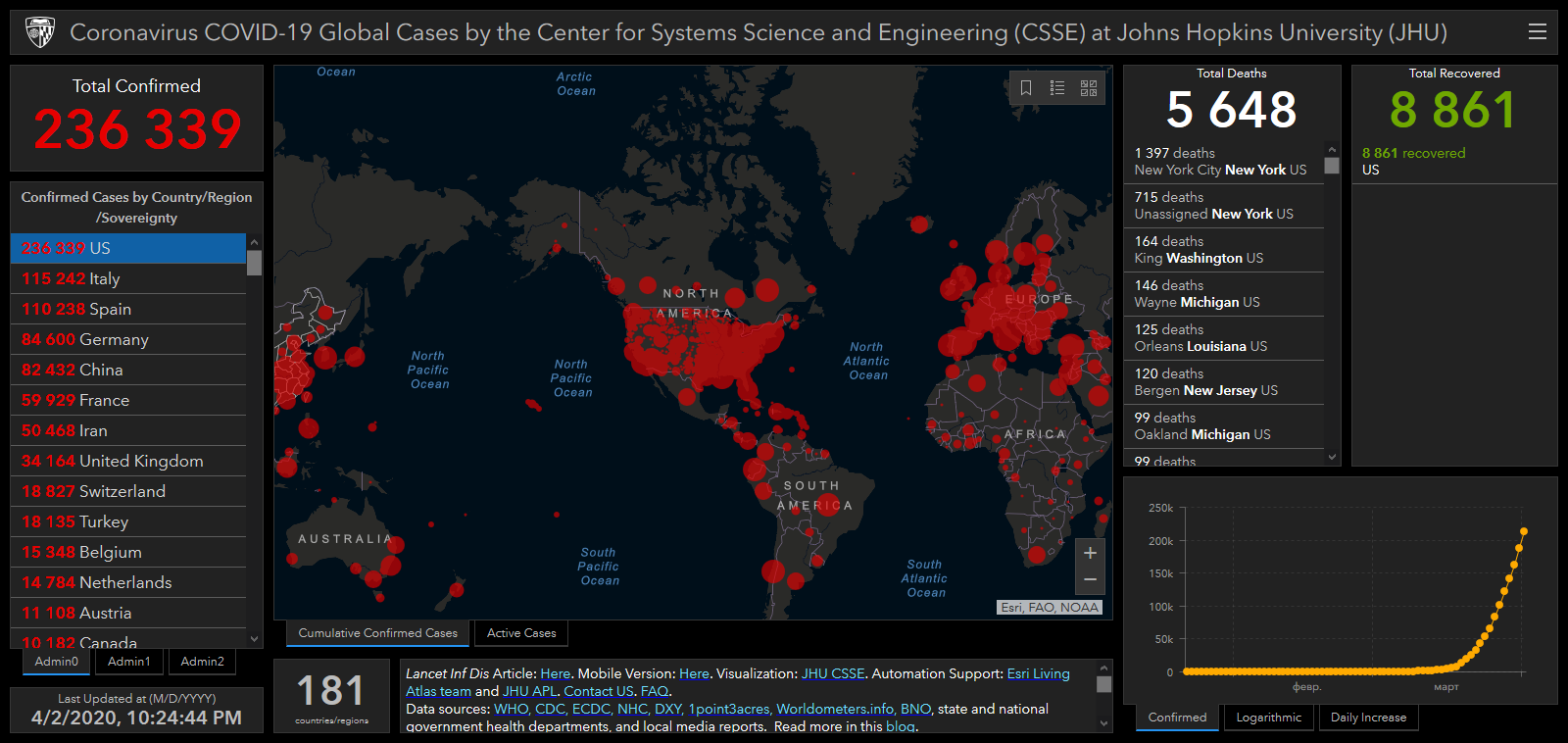Zoom out of the map with minus
1568x743 pixels.
(x=1090, y=580)
